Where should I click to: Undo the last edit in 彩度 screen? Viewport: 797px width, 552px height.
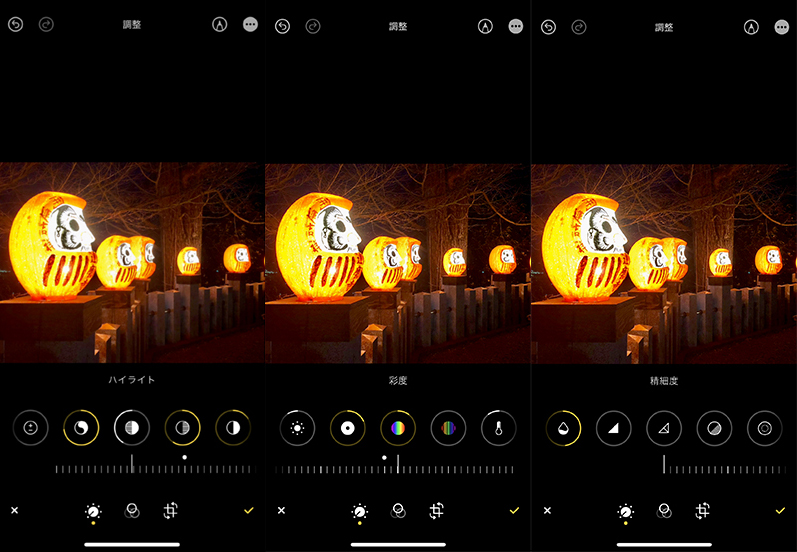(x=282, y=26)
